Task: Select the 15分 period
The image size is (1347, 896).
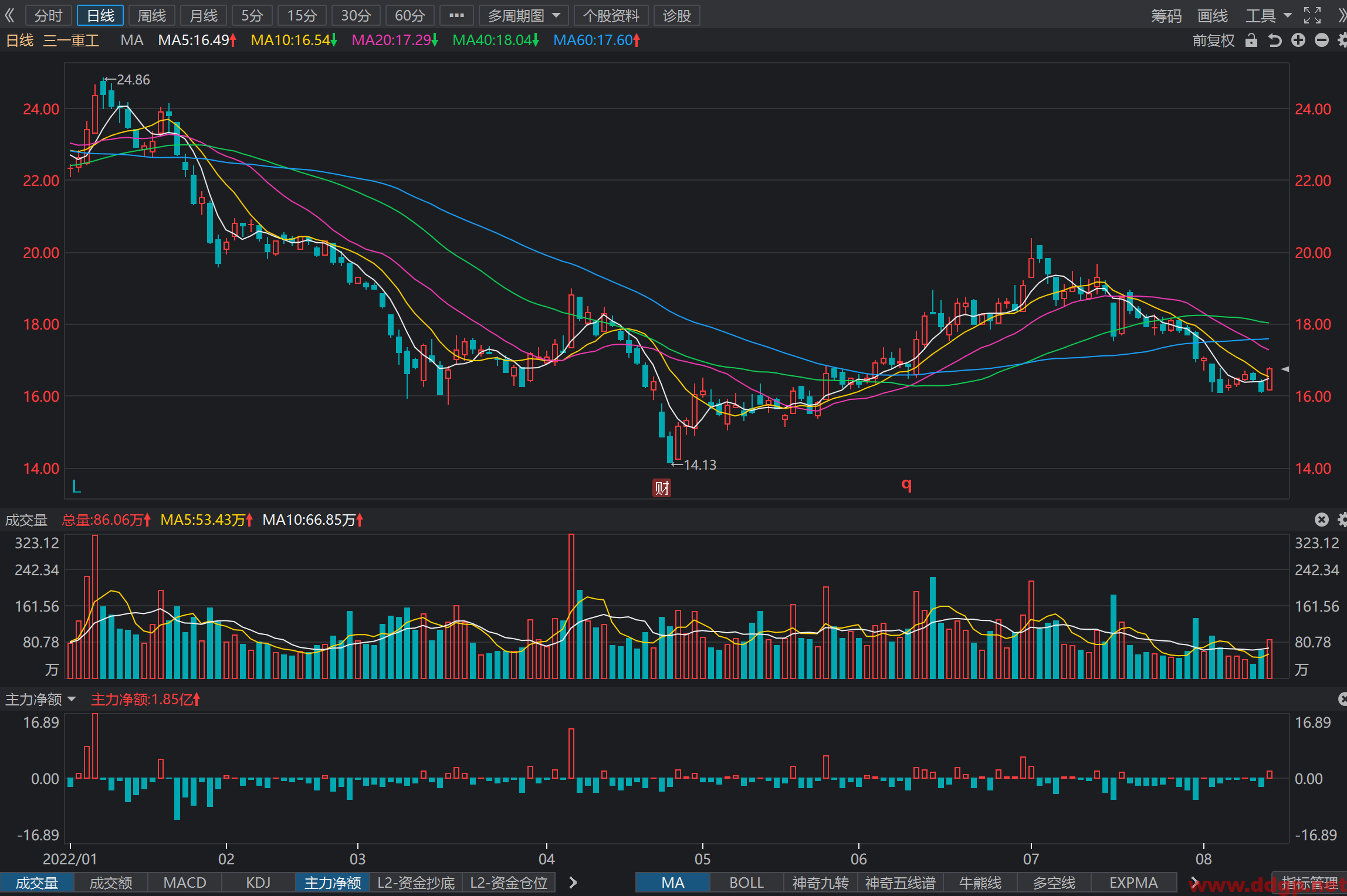Action: 302,15
